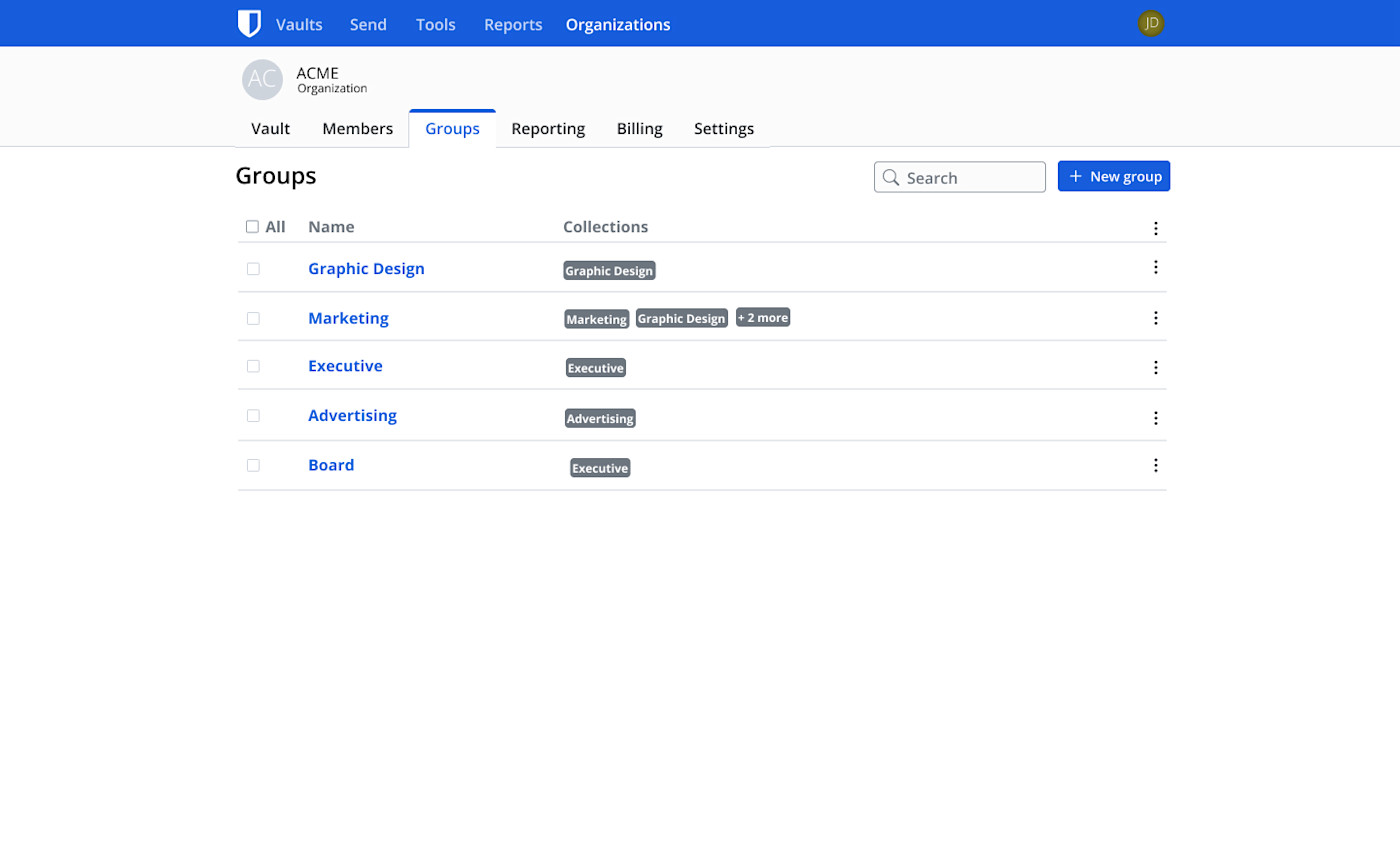The image size is (1400, 846).
Task: Open the options menu for Advertising group
Action: (x=1156, y=417)
